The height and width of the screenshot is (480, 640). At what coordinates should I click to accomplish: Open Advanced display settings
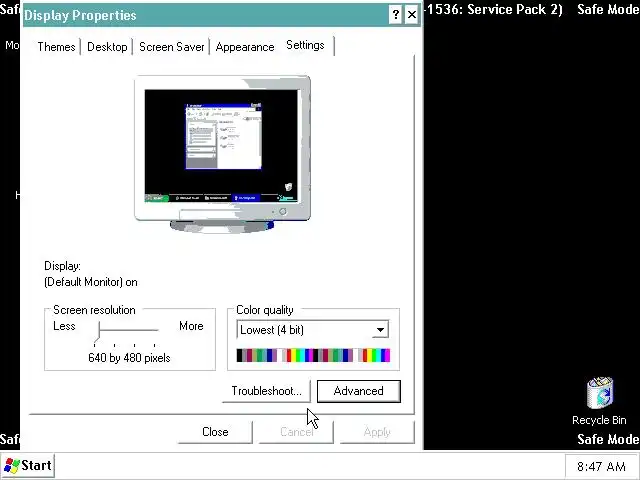point(359,391)
